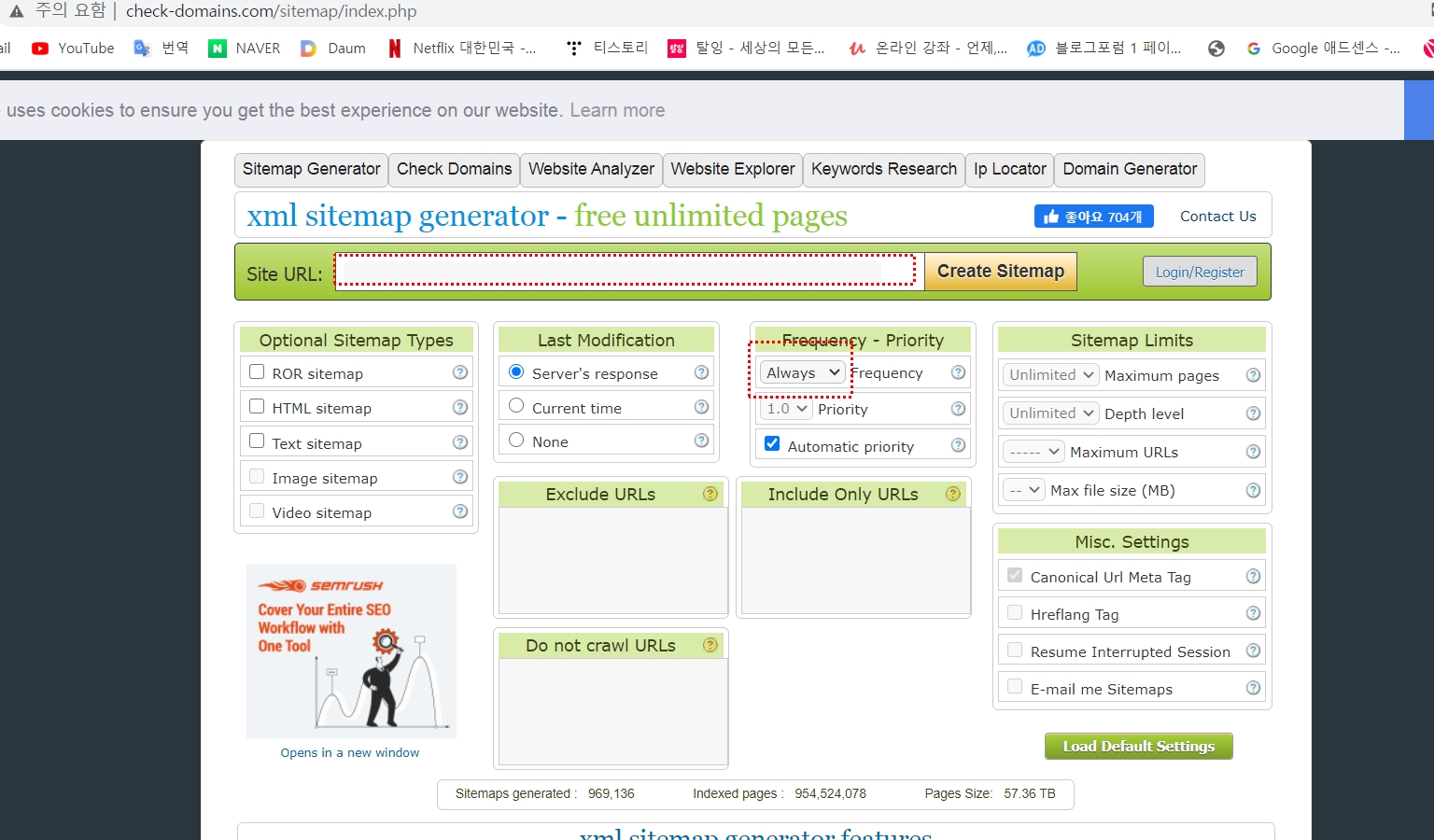
Task: Click inside the Include Only URLs text area
Action: [x=856, y=560]
